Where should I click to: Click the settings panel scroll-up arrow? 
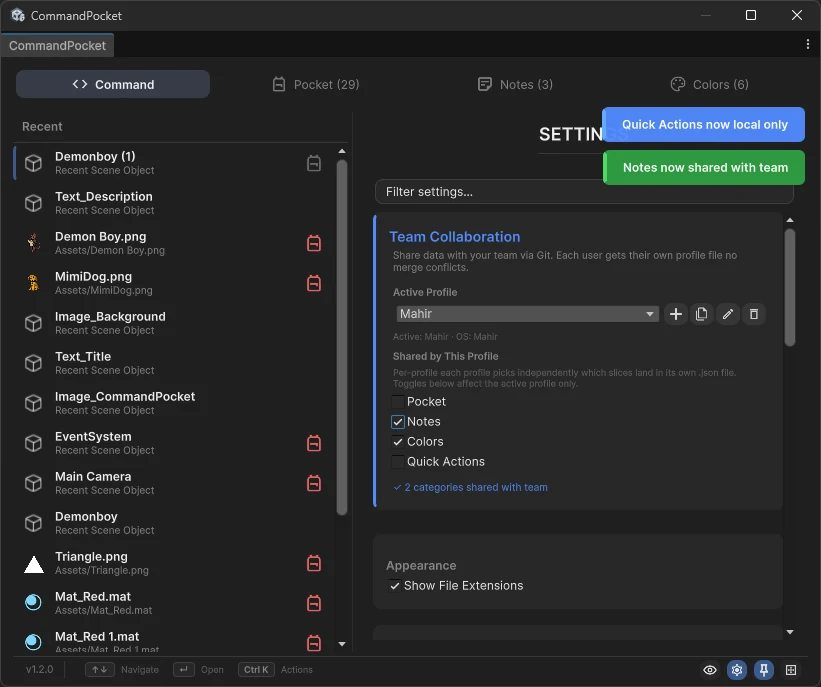790,220
